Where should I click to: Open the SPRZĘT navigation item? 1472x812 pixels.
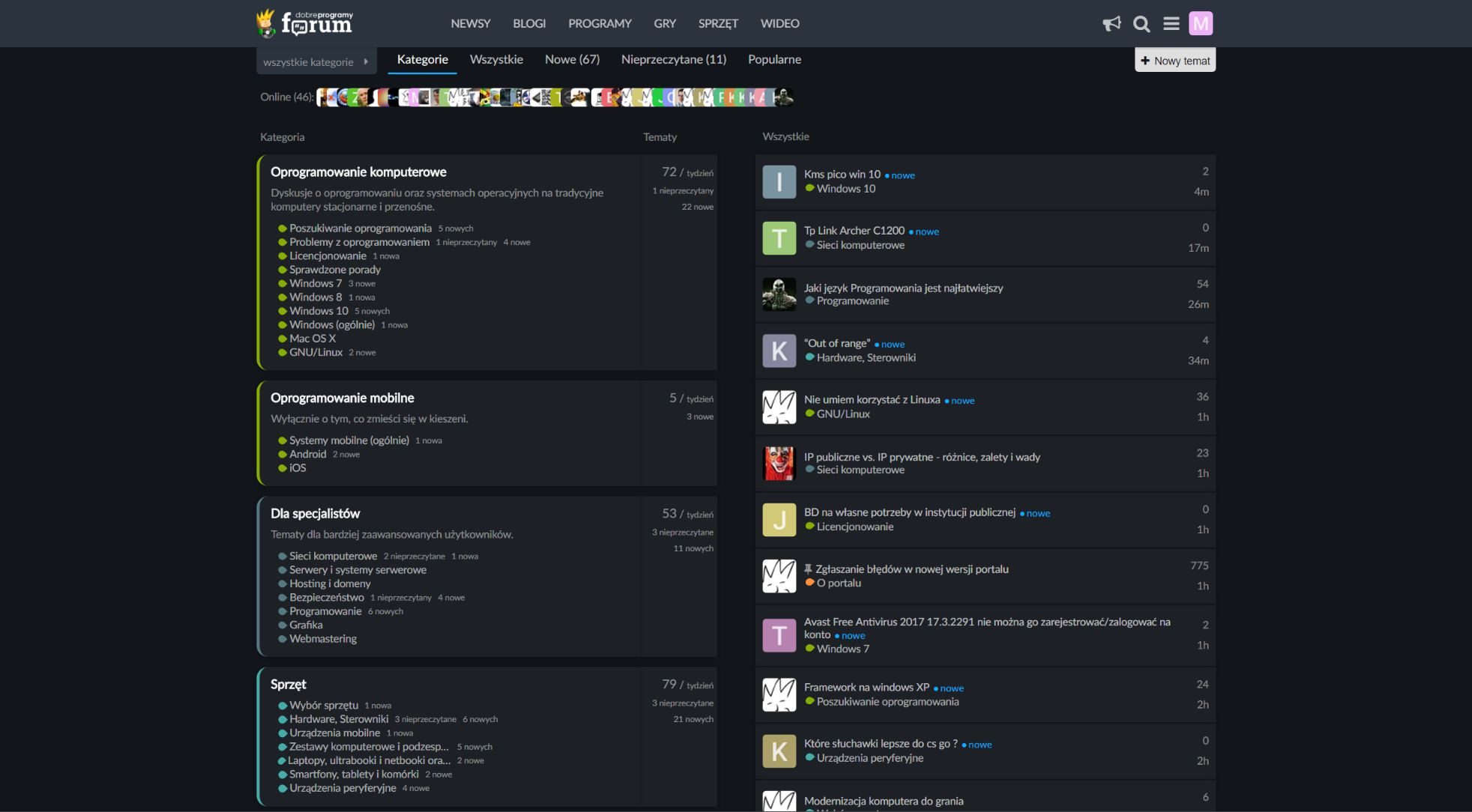tap(718, 23)
